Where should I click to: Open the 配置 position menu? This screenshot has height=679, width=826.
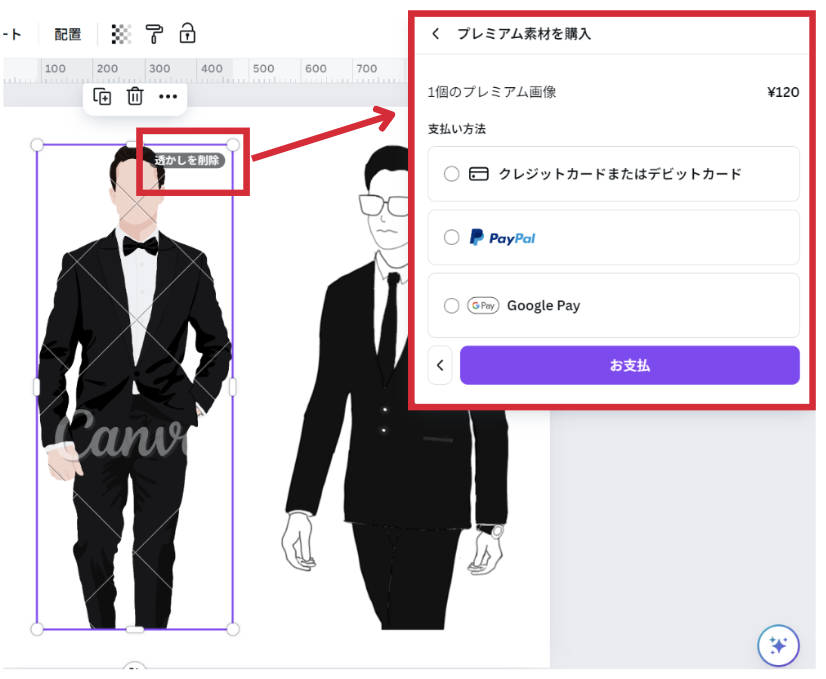pyautogui.click(x=68, y=34)
